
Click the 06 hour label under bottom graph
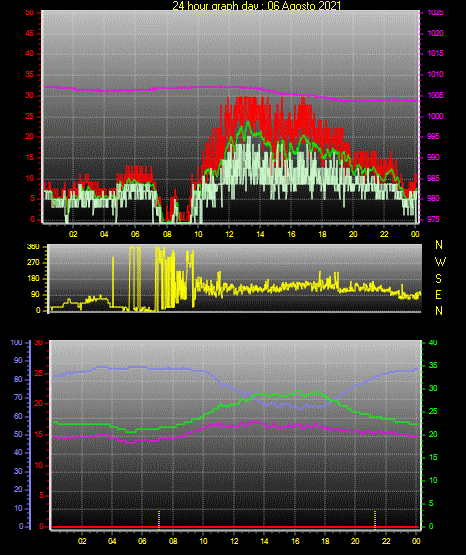(142, 541)
